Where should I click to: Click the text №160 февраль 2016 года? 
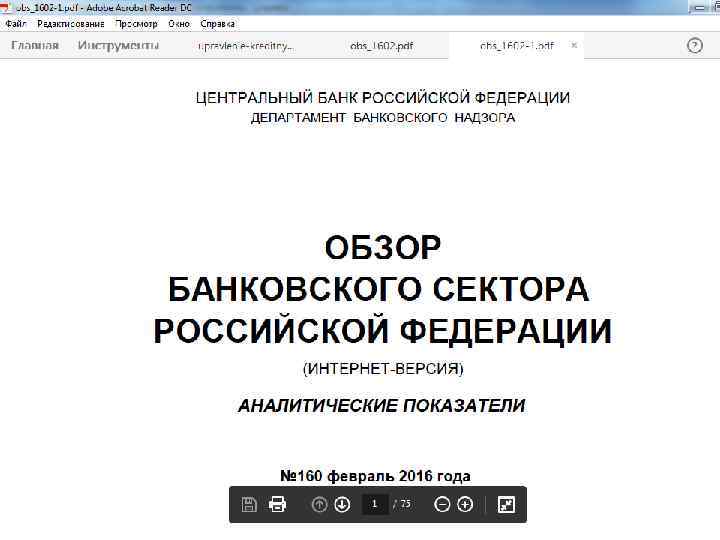375,476
